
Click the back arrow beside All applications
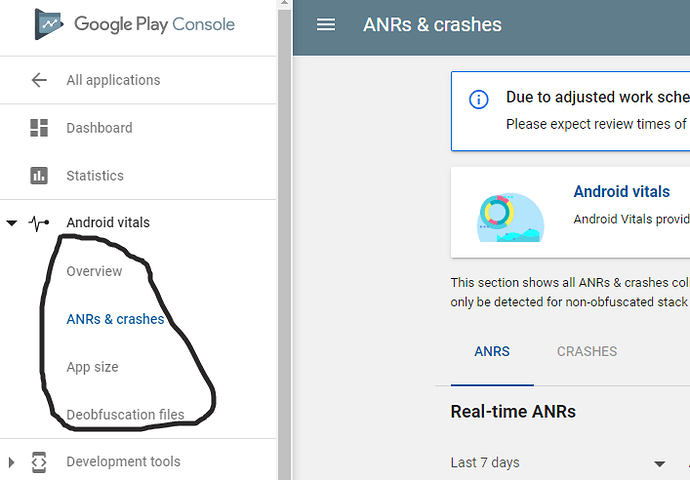pos(39,80)
